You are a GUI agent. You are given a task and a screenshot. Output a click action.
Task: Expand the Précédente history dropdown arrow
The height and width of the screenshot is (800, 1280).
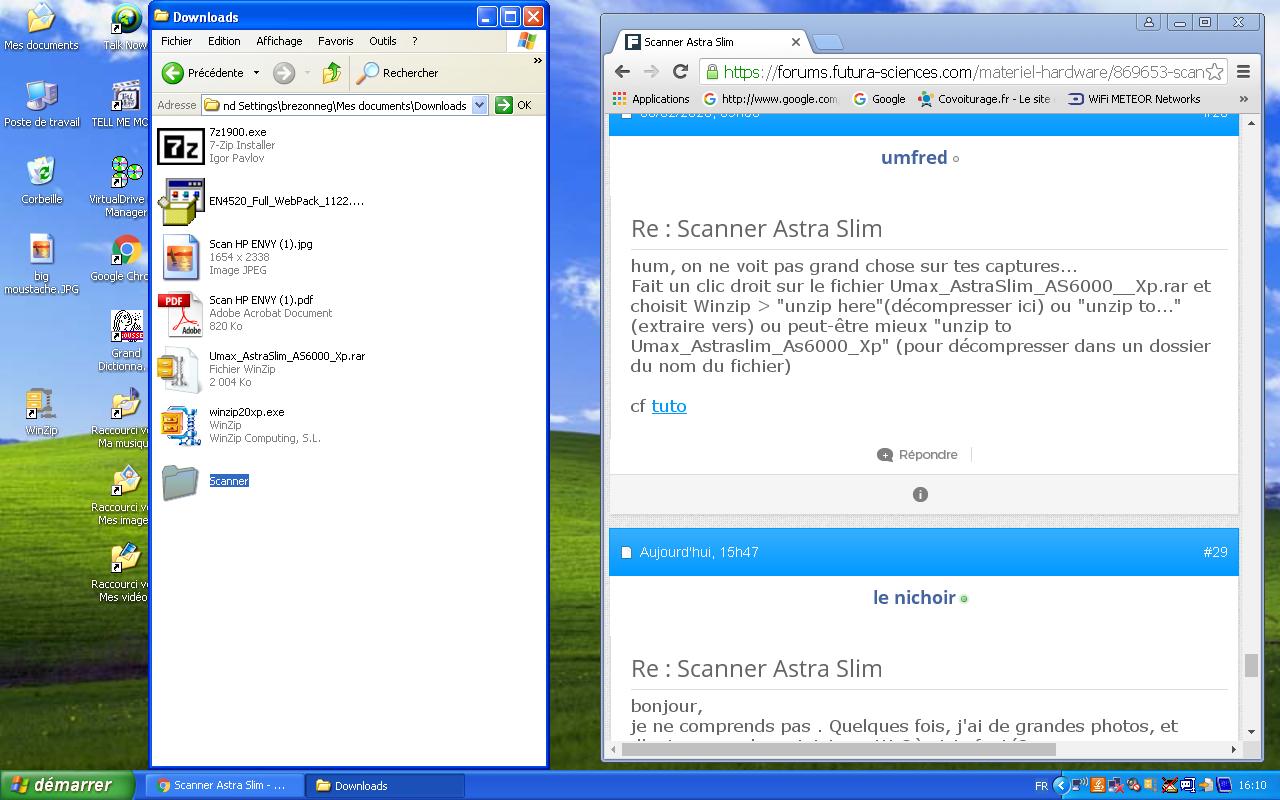tap(256, 73)
